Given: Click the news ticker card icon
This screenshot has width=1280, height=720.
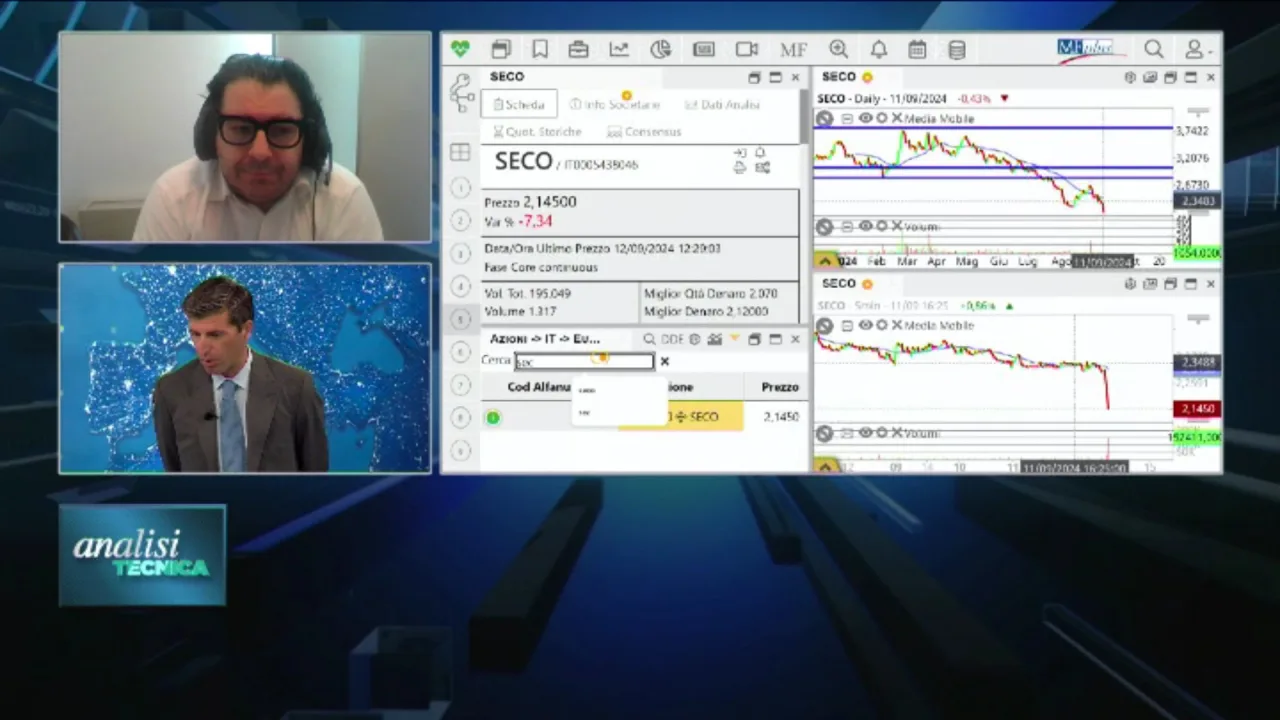Looking at the screenshot, I should [x=704, y=49].
